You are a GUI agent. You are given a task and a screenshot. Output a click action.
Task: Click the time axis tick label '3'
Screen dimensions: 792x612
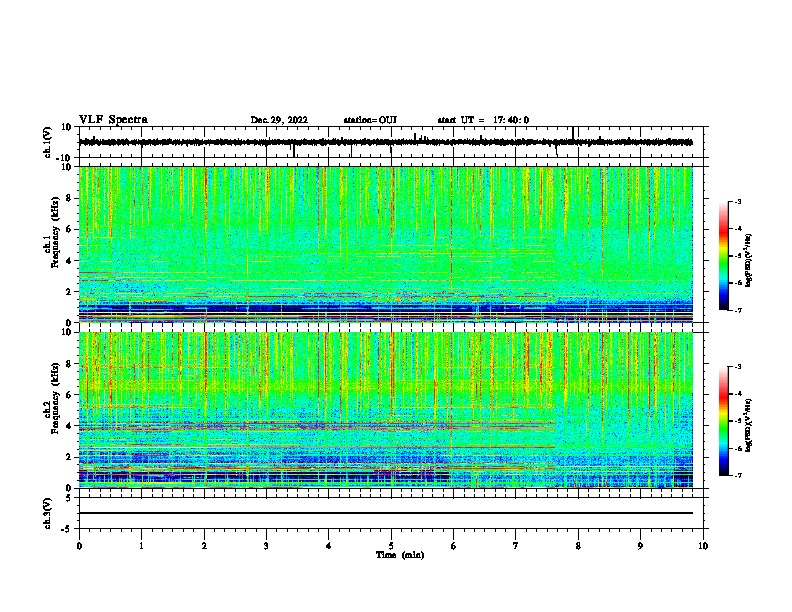tap(266, 545)
